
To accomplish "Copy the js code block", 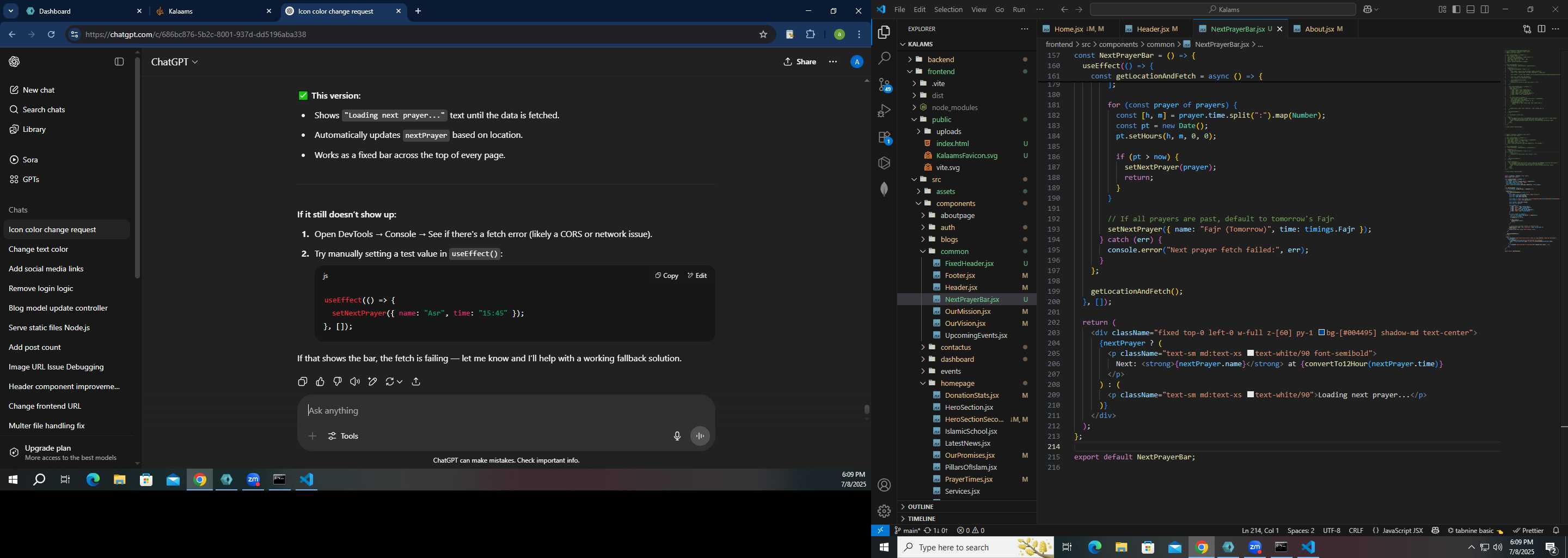I will (x=666, y=275).
